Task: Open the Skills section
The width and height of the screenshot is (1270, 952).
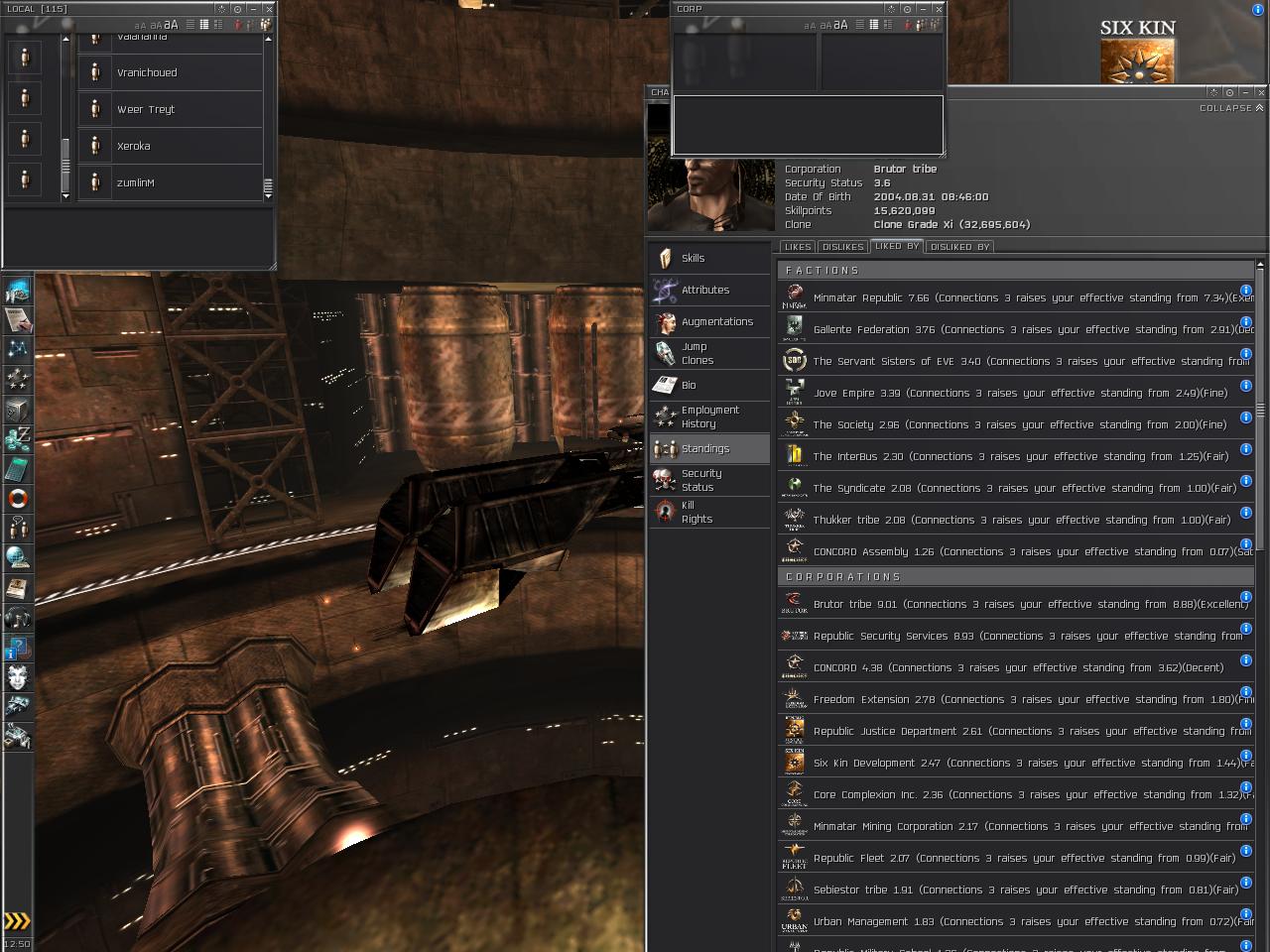Action: click(x=709, y=258)
